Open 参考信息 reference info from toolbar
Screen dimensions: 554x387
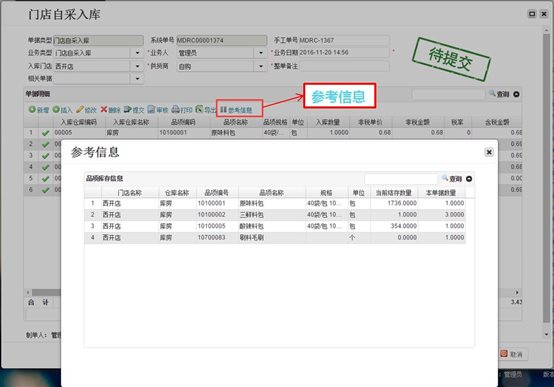pos(236,110)
